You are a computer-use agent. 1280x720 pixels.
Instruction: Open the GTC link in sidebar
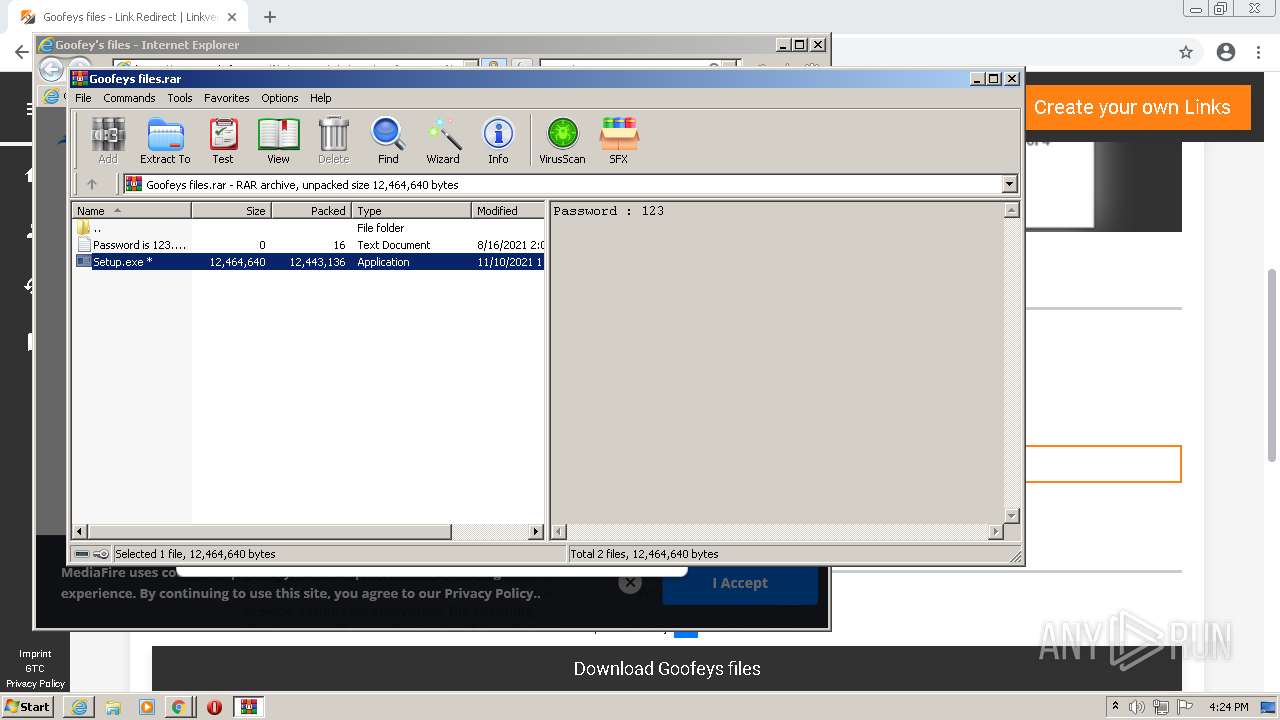click(35, 669)
